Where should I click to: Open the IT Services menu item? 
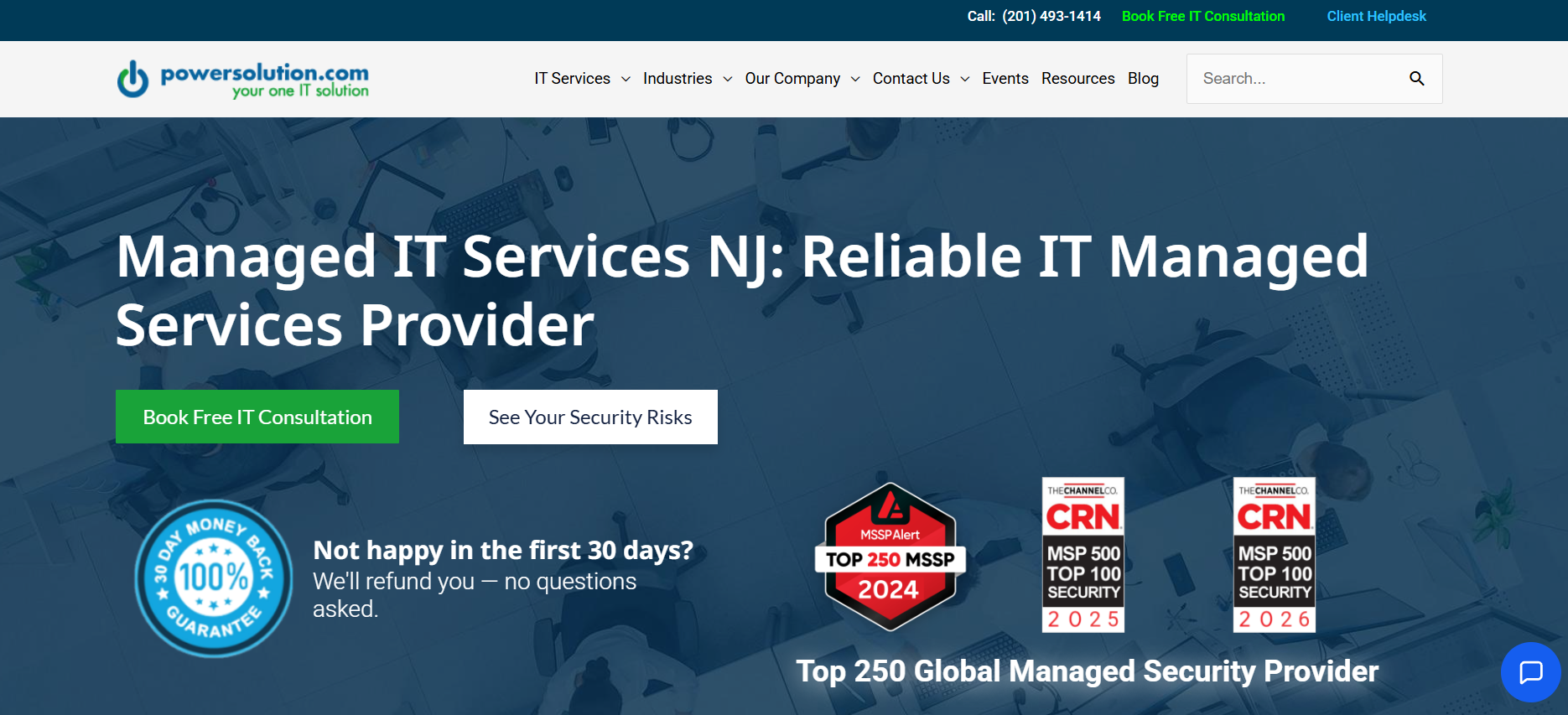tap(572, 78)
